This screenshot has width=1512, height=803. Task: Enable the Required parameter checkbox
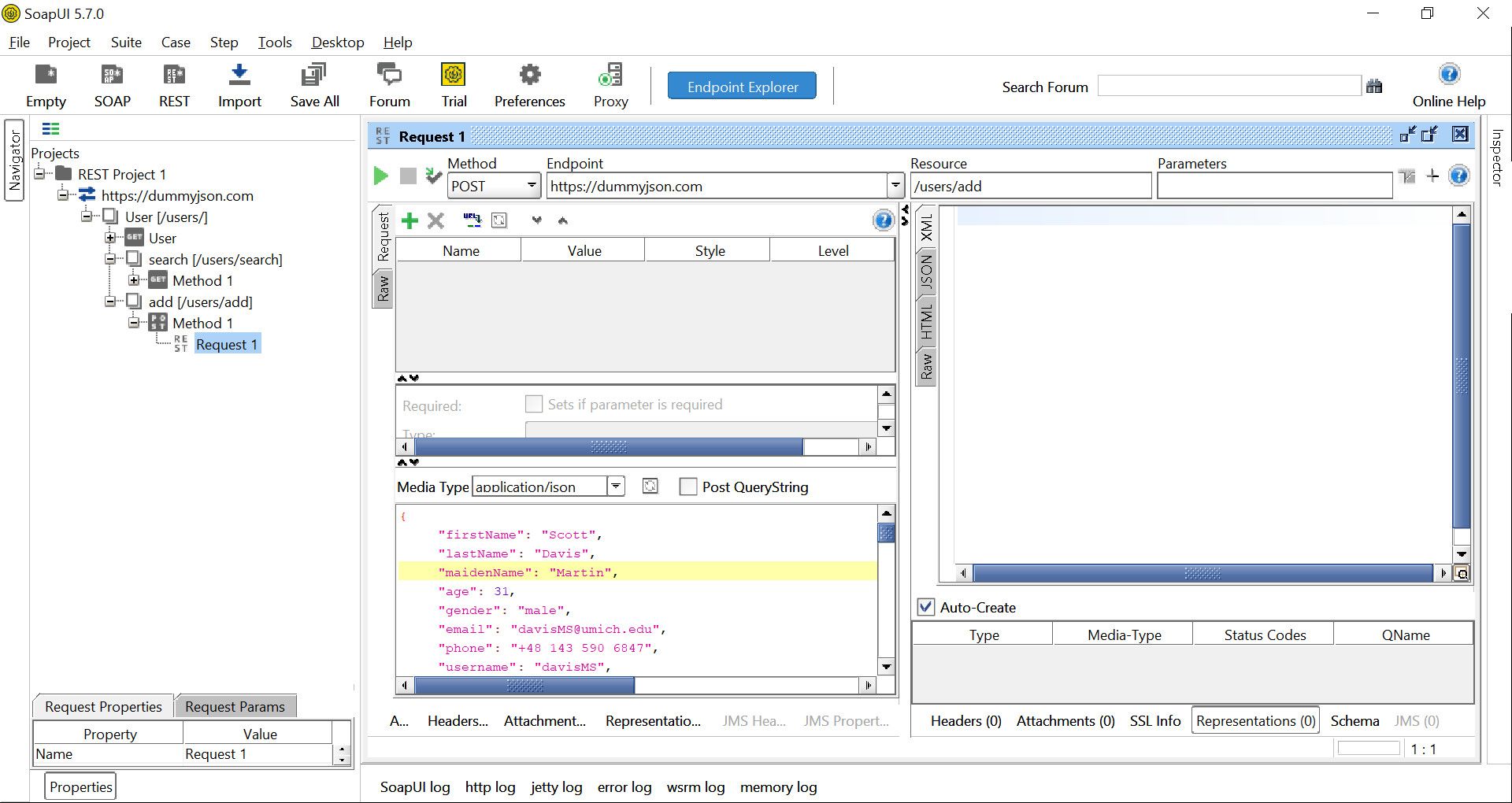(533, 404)
